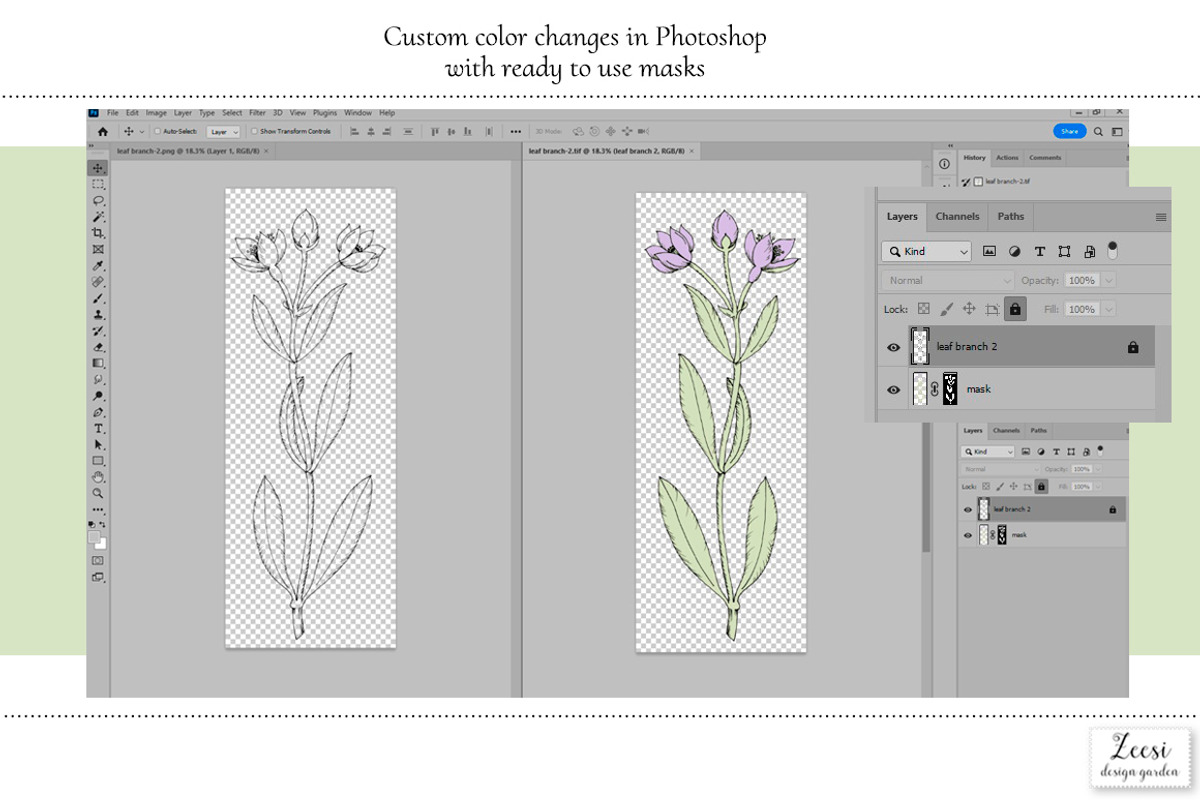Filter for pixel layers in enlarged Layers panel
1200x800 pixels.
click(989, 251)
